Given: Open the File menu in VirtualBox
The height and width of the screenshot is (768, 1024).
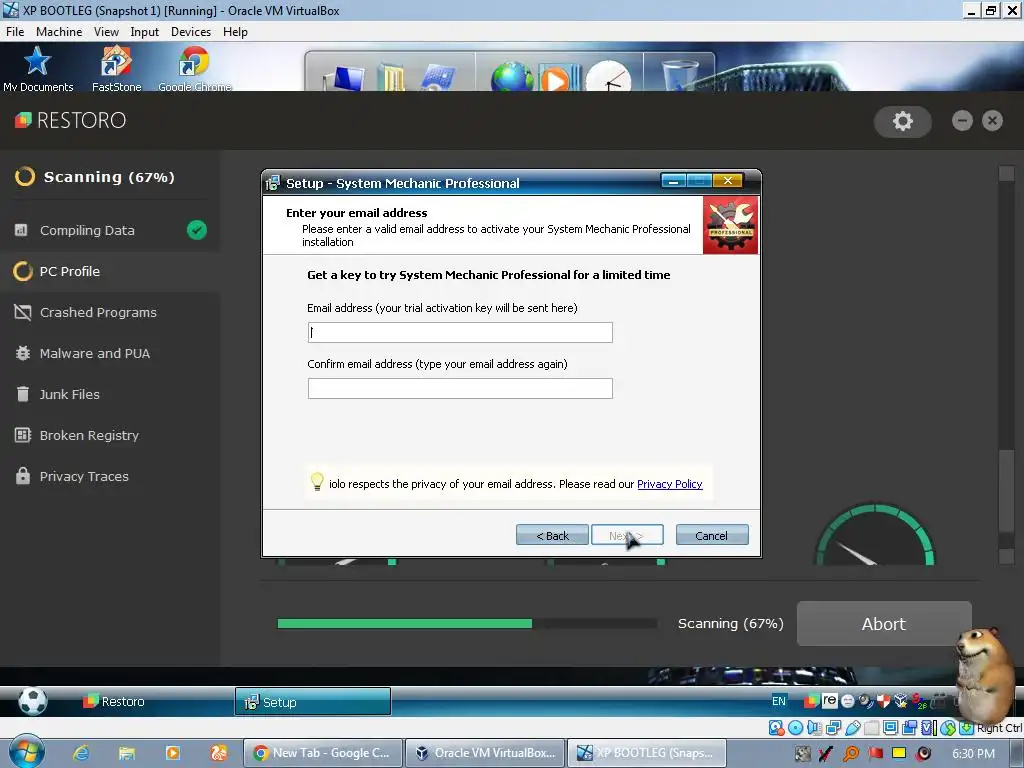Looking at the screenshot, I should point(14,31).
